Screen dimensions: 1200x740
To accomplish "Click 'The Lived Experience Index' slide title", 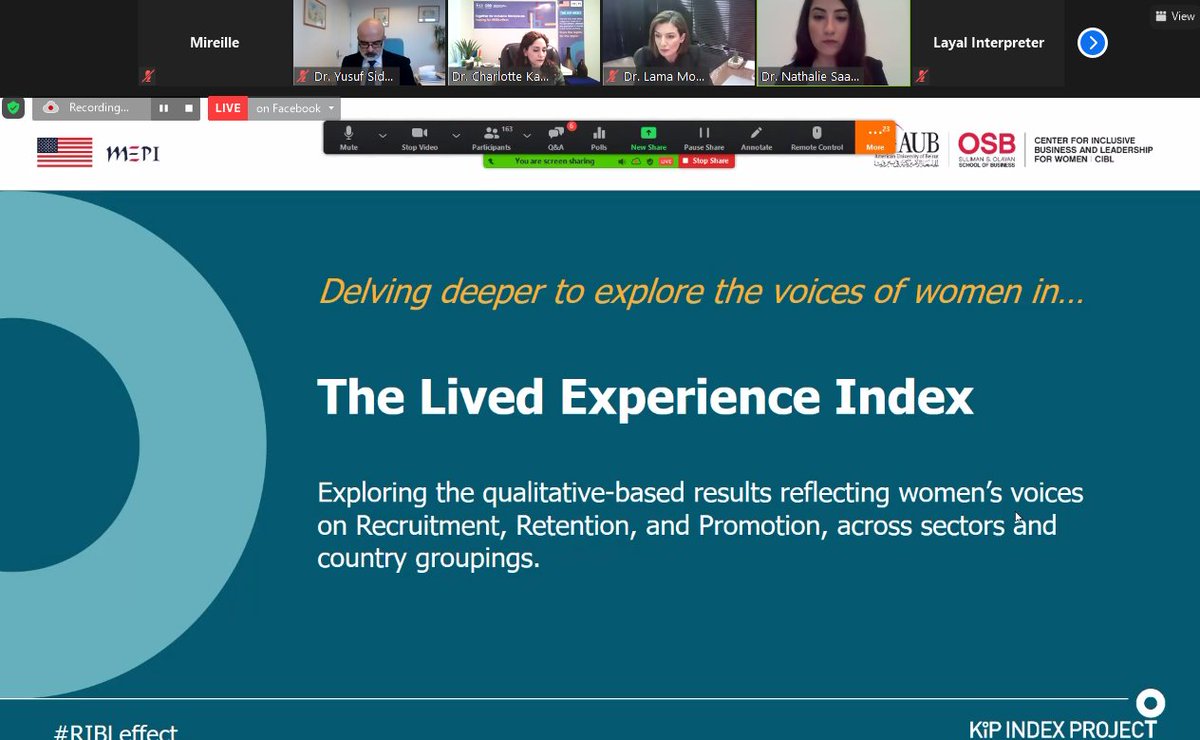I will (645, 397).
